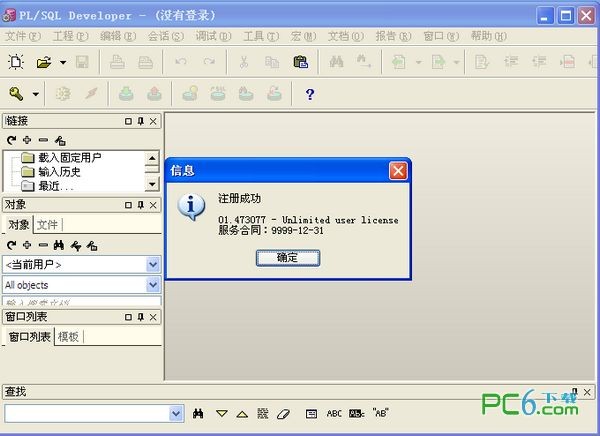Viewport: 600px width, 436px height.
Task: Switch to the 文件 tab in 对象 panel
Action: pyautogui.click(x=47, y=225)
